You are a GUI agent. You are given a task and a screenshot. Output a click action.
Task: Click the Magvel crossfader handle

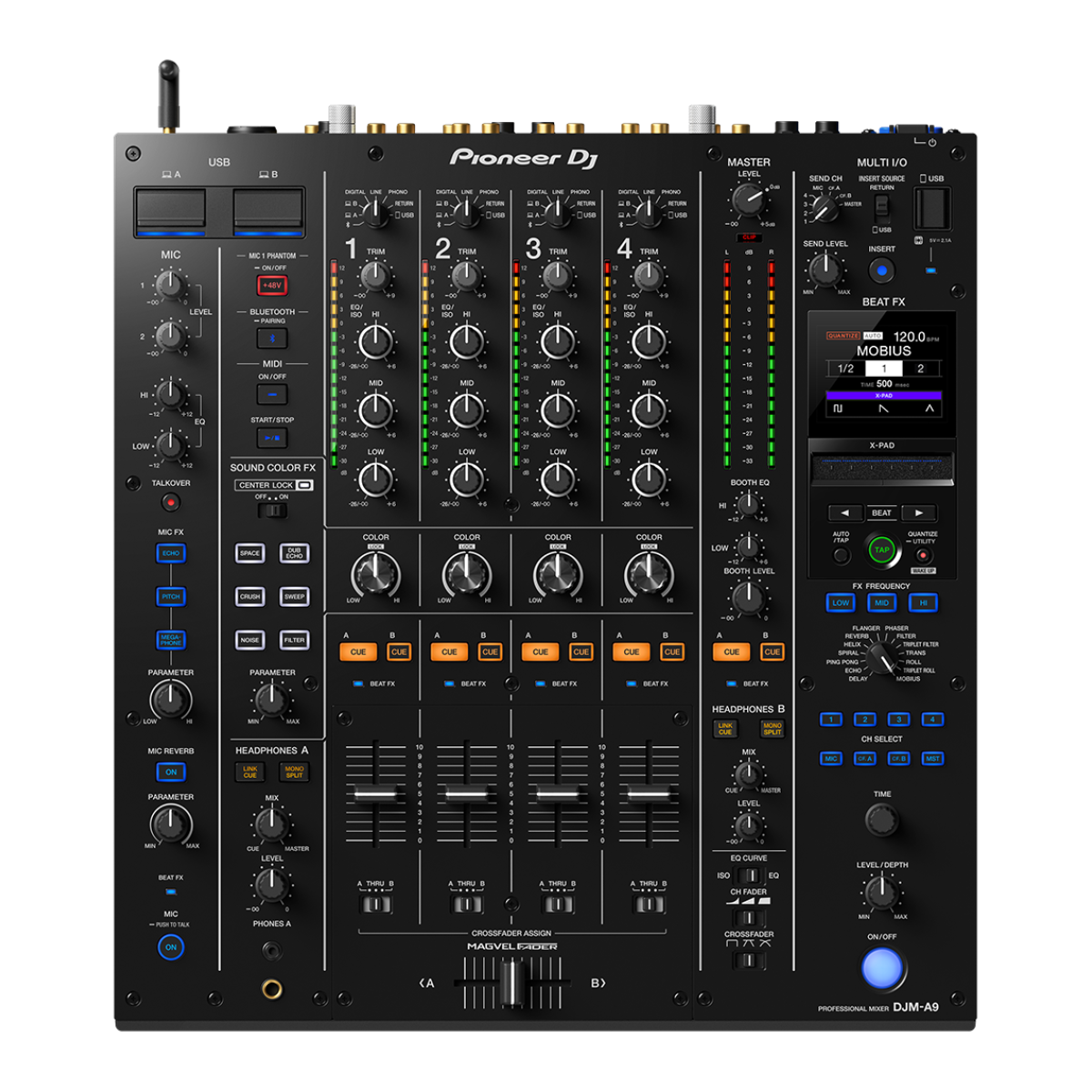click(x=511, y=983)
